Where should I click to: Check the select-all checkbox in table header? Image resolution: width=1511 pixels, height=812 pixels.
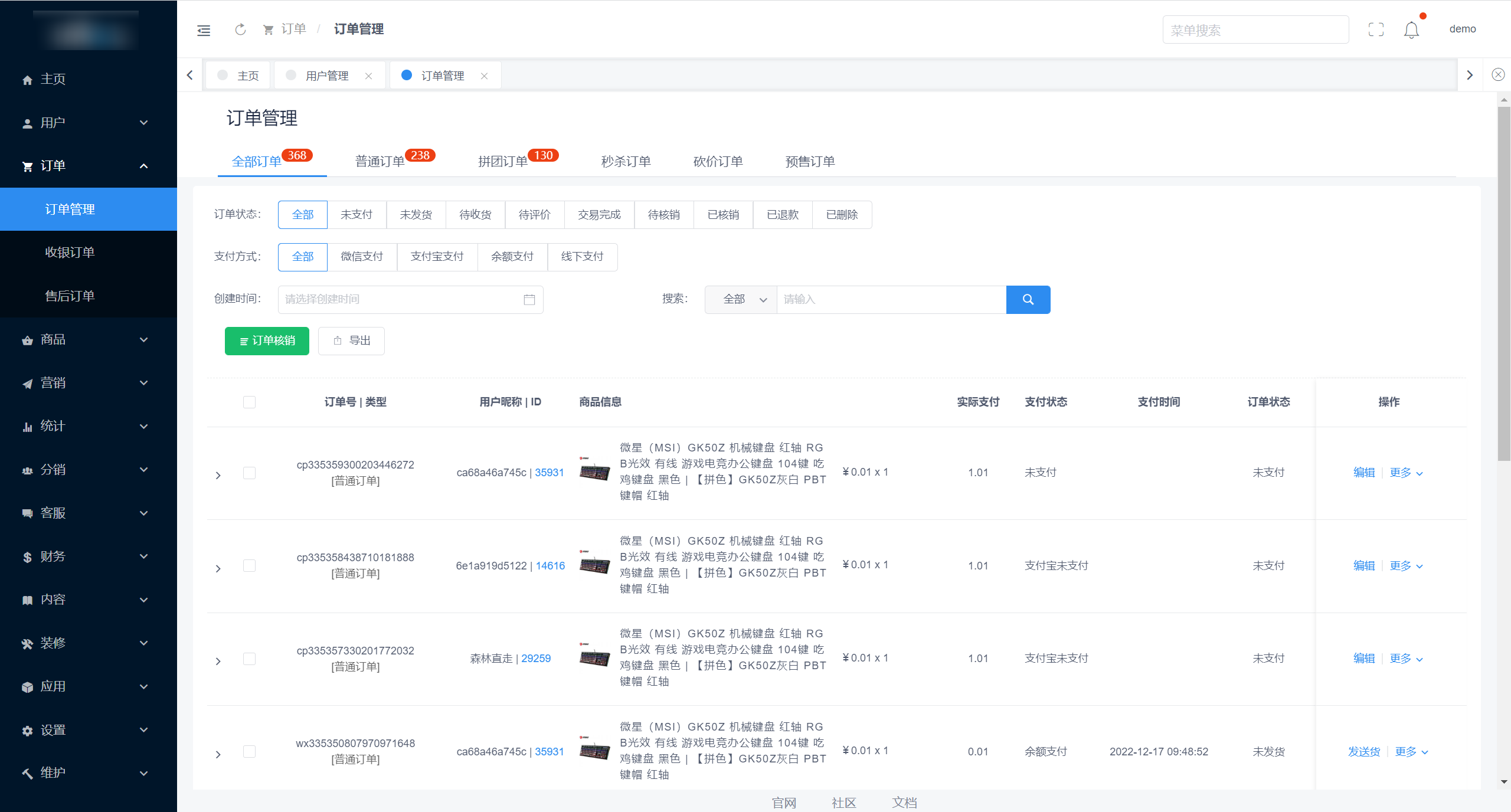click(x=249, y=402)
